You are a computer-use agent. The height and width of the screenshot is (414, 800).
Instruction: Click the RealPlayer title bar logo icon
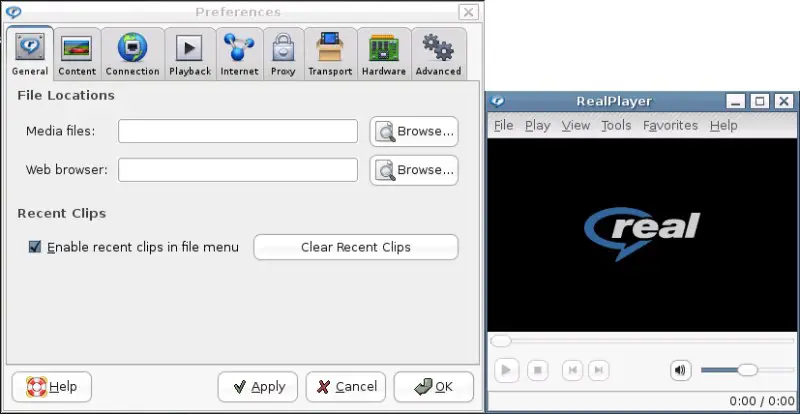[497, 101]
